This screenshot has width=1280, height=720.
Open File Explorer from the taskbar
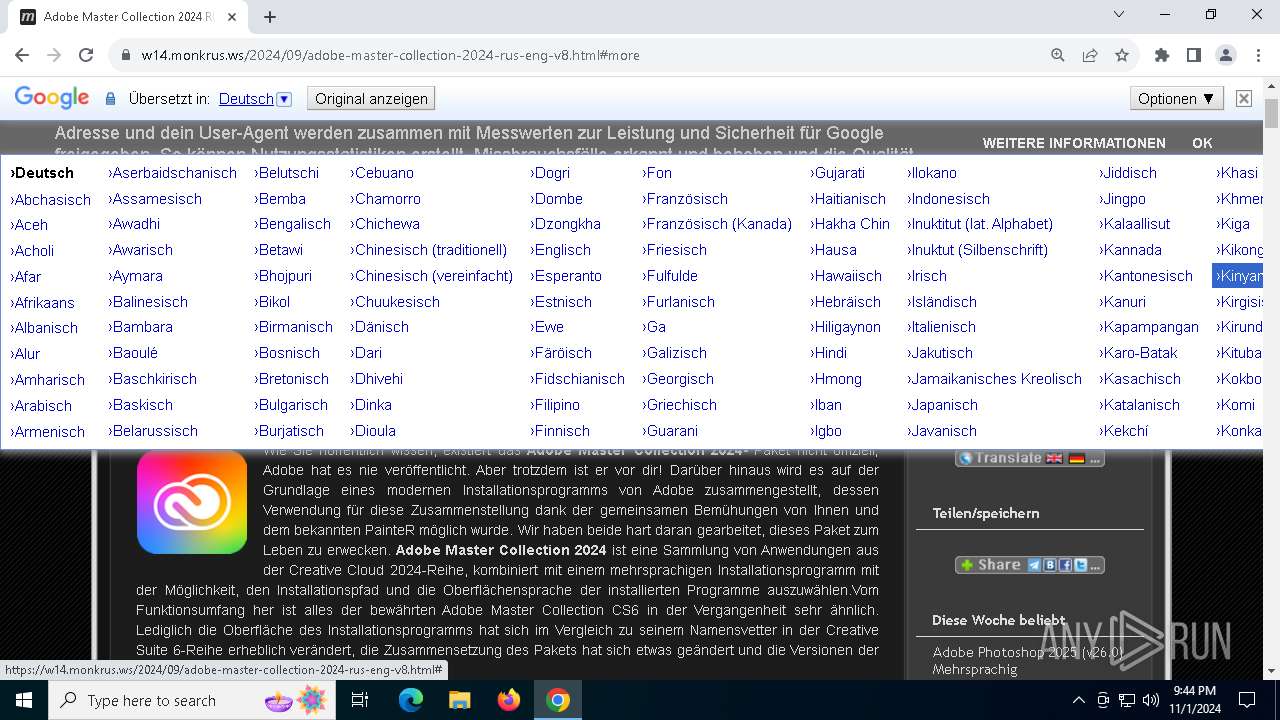(460, 700)
